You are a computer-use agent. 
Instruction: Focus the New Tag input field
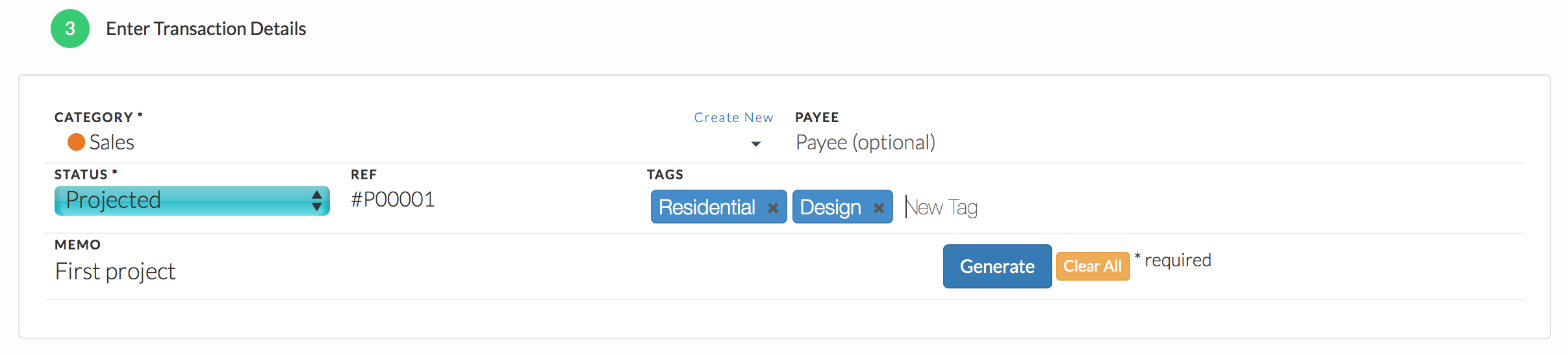[1208, 207]
